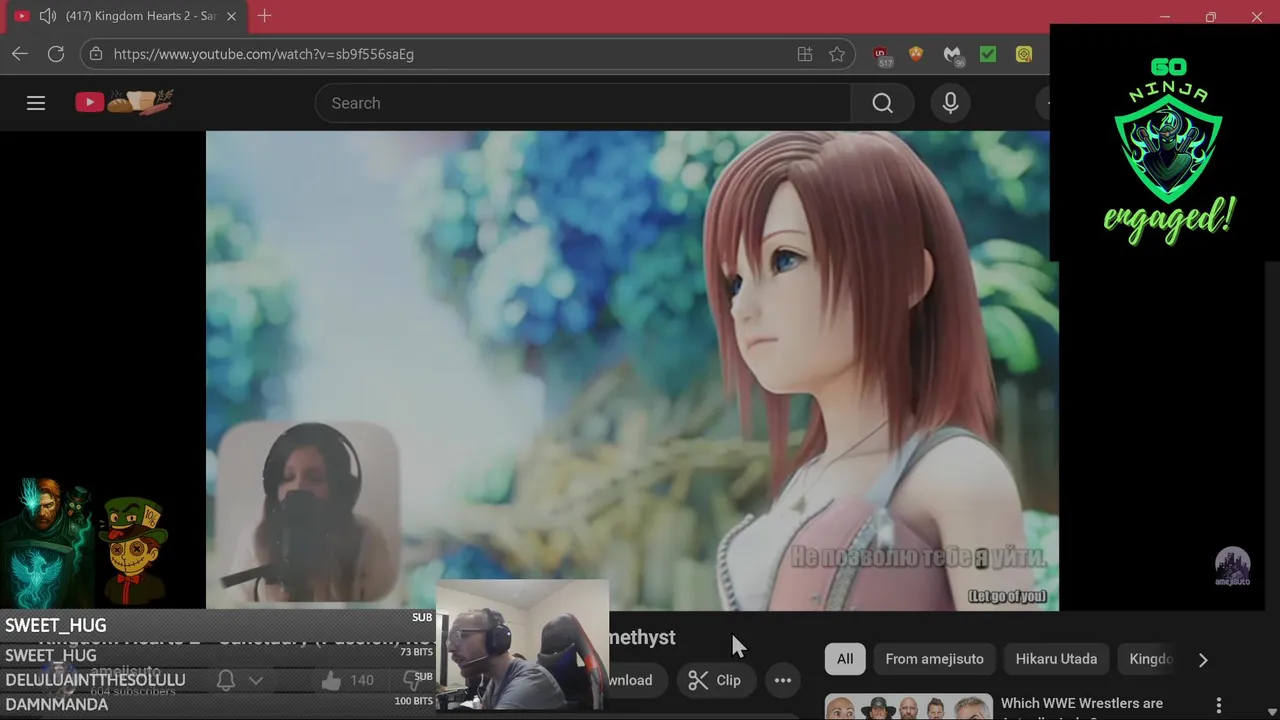Focus the YouTube Search input field
Image resolution: width=1280 pixels, height=720 pixels.
[x=583, y=103]
